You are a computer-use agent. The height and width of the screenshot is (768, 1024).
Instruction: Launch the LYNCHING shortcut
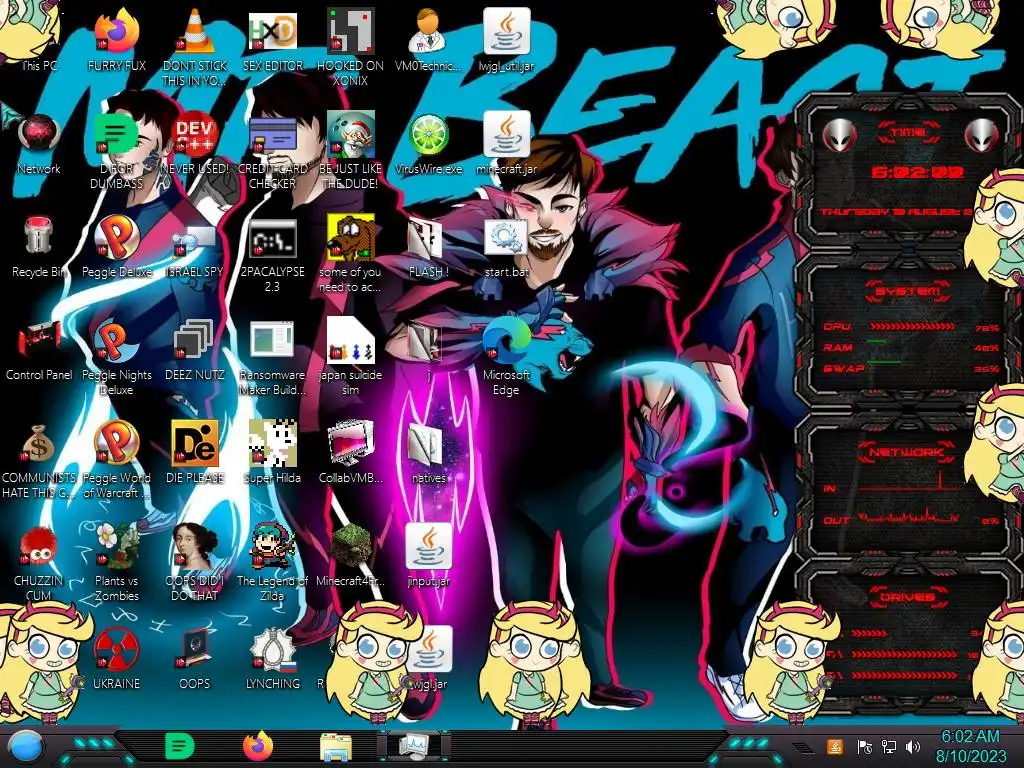coord(273,658)
